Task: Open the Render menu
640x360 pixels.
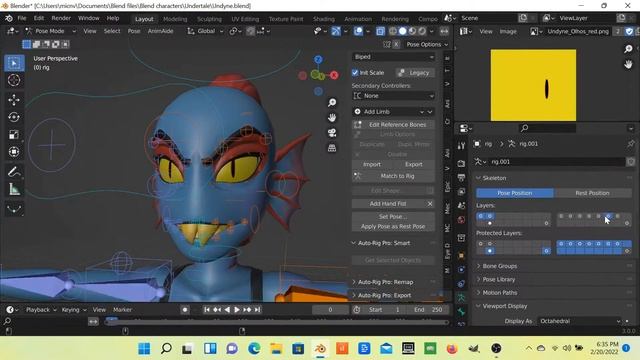Action: [x=61, y=18]
